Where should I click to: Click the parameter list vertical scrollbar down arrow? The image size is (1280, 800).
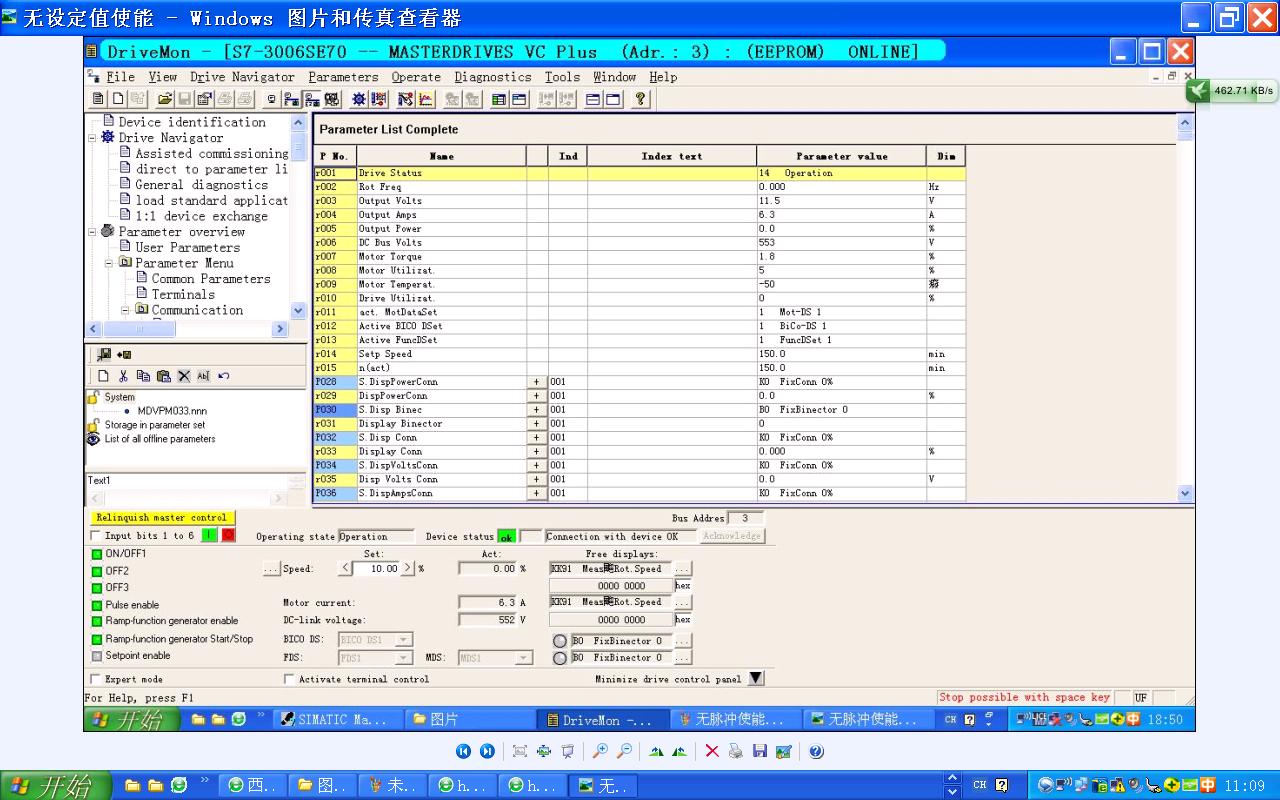click(1186, 493)
